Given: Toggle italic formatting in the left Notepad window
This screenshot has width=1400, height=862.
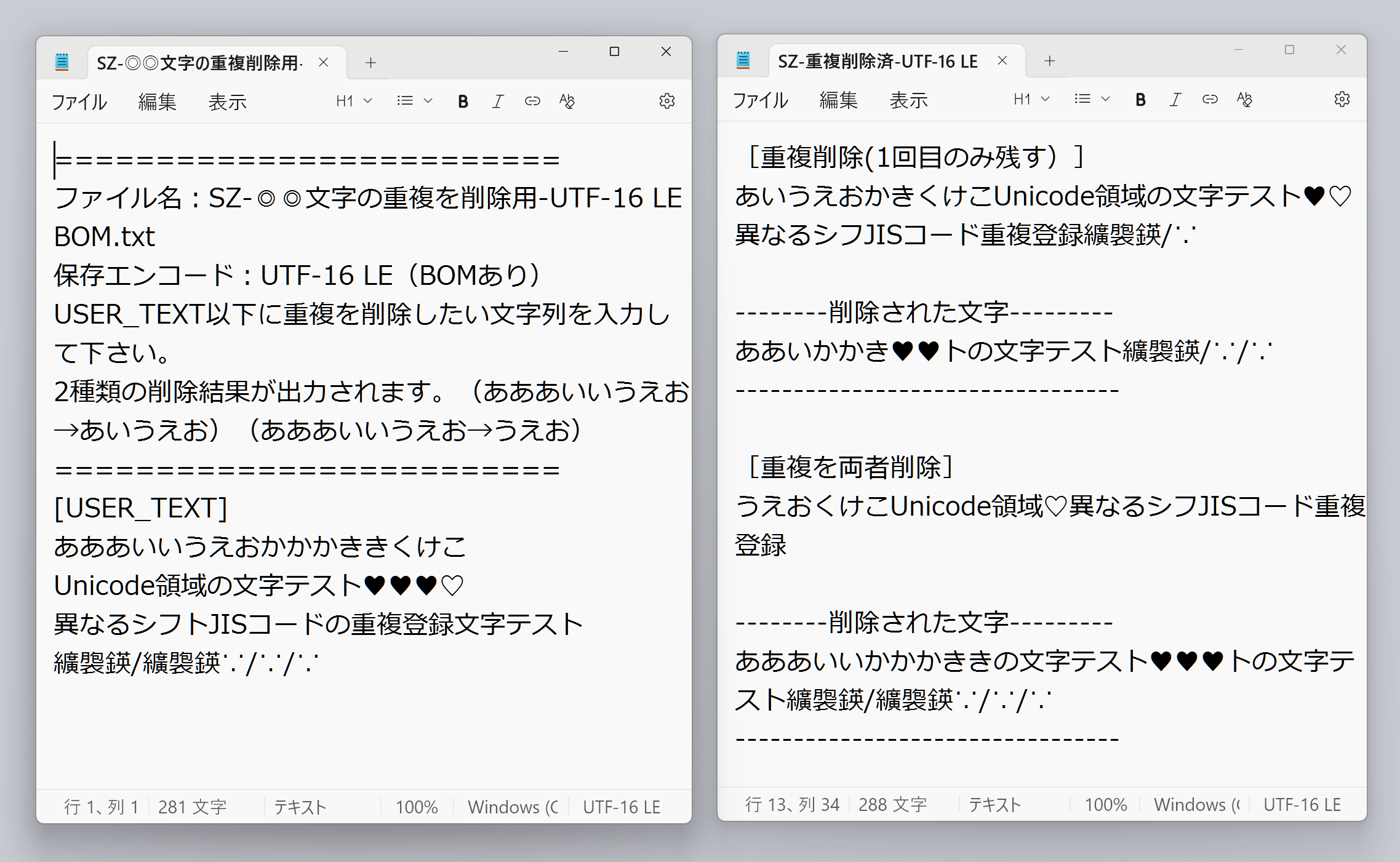Looking at the screenshot, I should pos(498,102).
